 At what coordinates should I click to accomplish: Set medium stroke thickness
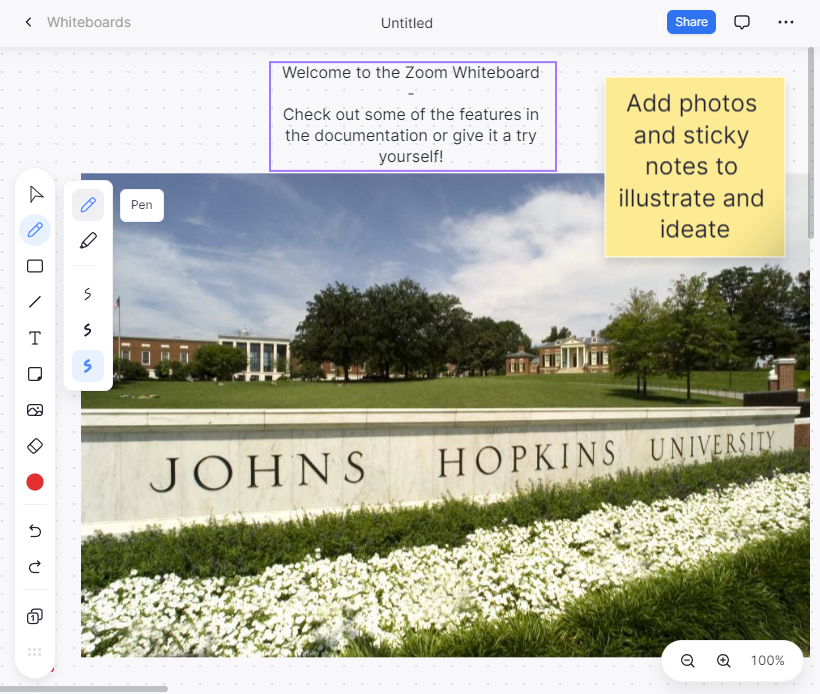coord(88,330)
